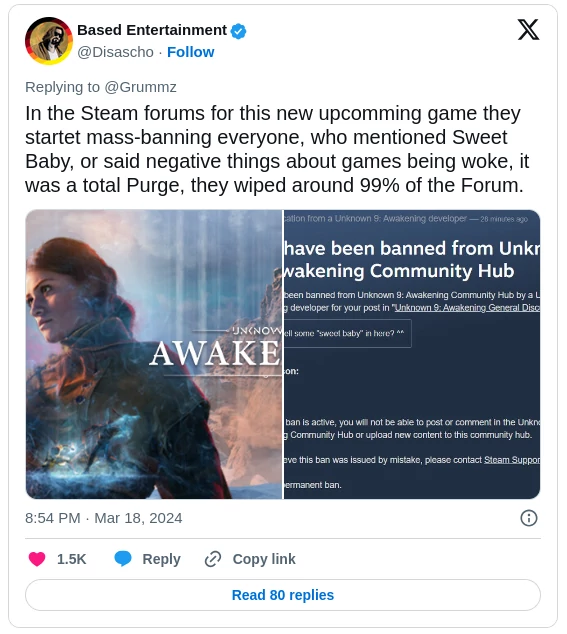This screenshot has width=567, height=634.
Task: Follow the @Disascho account
Action: tap(190, 52)
